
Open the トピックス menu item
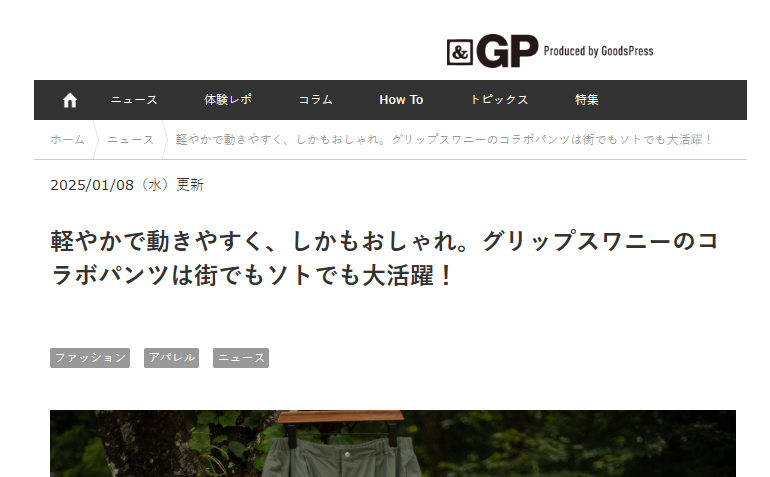(499, 100)
